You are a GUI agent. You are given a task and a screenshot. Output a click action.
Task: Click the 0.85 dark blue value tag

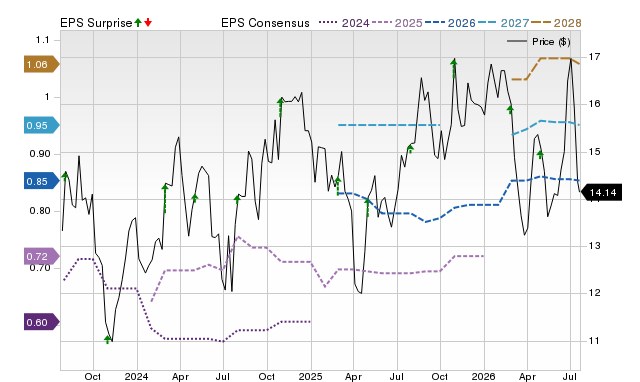(x=42, y=181)
